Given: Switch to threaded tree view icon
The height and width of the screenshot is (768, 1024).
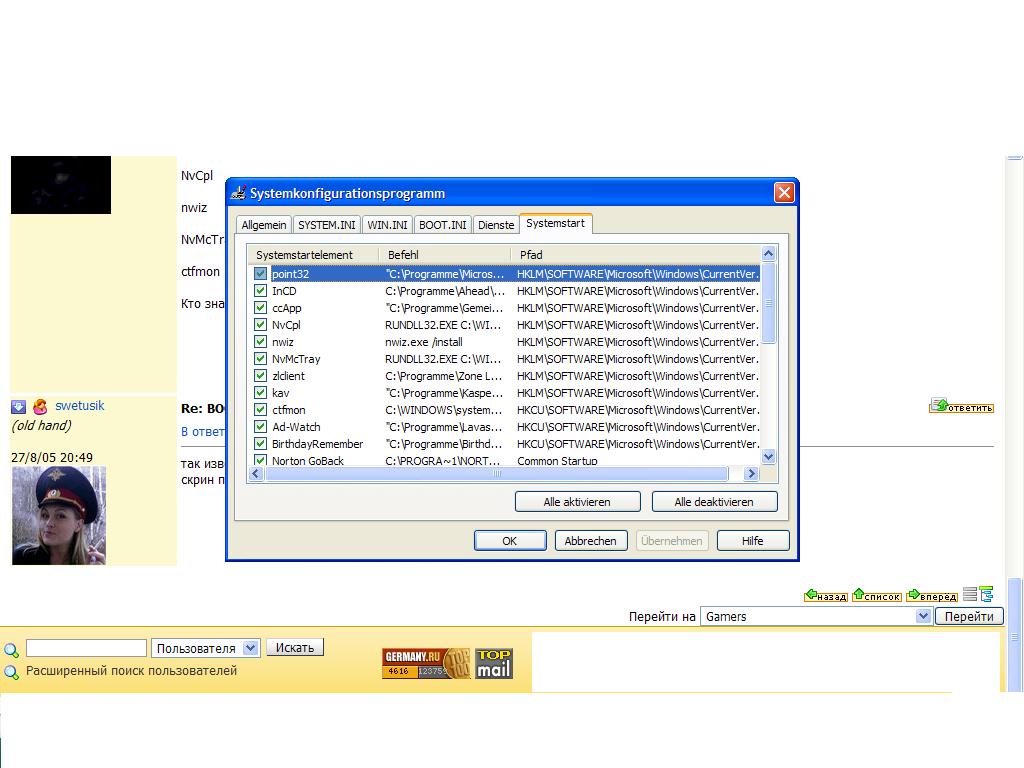Looking at the screenshot, I should [x=986, y=594].
